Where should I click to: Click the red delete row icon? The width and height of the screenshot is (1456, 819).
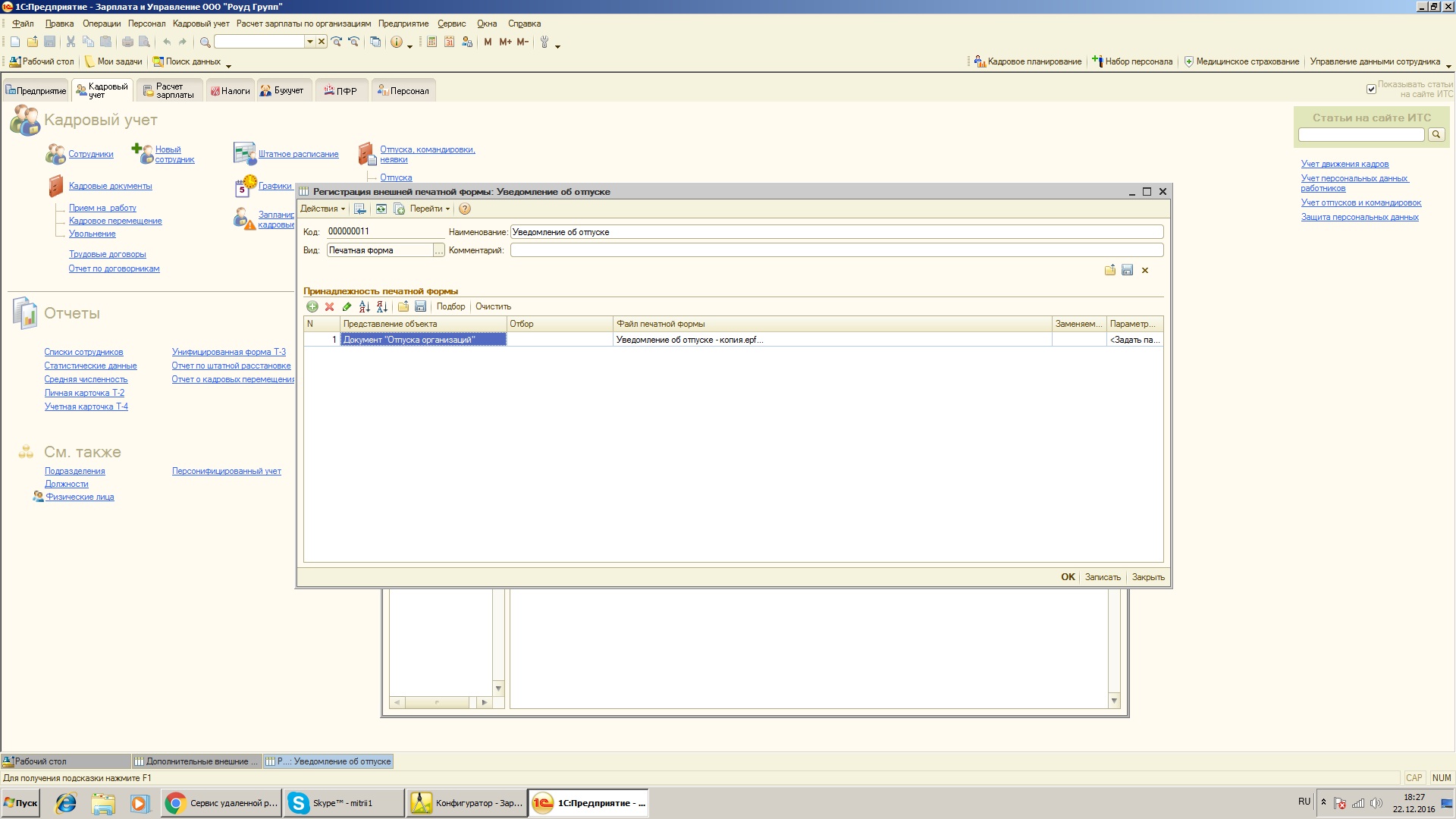click(x=329, y=306)
